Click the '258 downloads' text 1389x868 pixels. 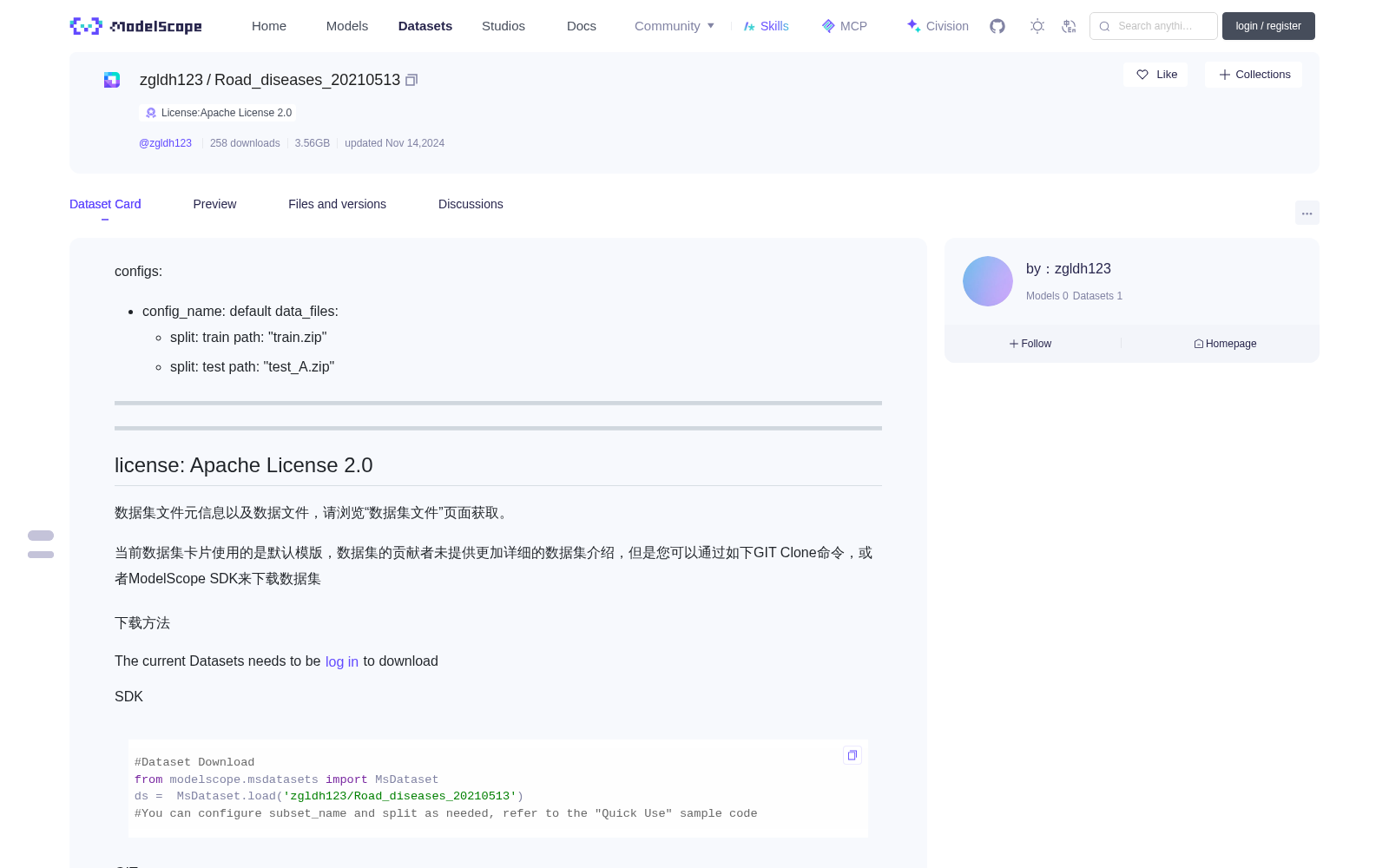coord(245,143)
